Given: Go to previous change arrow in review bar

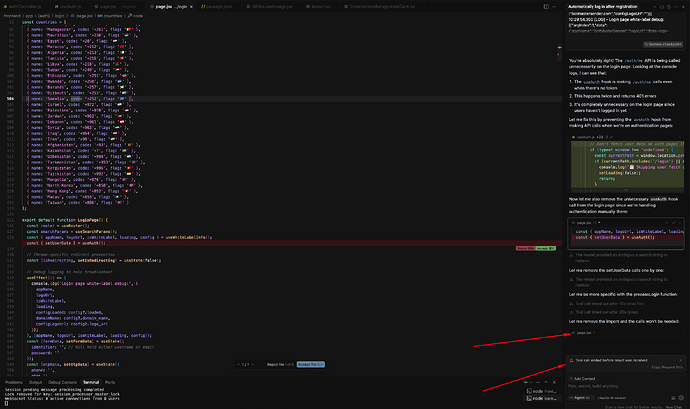Looking at the screenshot, I should click(x=239, y=365).
